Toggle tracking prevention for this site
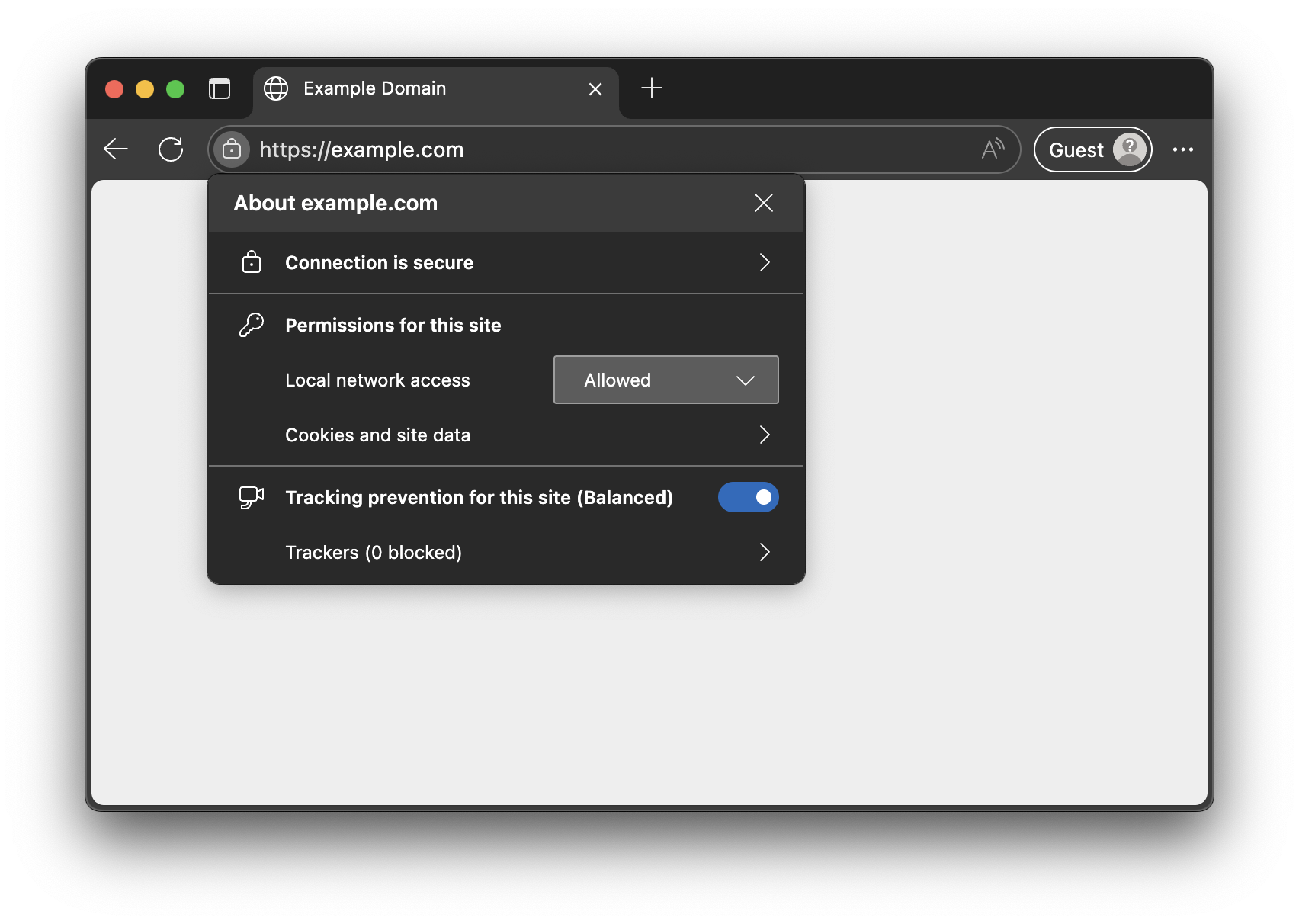This screenshot has width=1299, height=924. 748,497
